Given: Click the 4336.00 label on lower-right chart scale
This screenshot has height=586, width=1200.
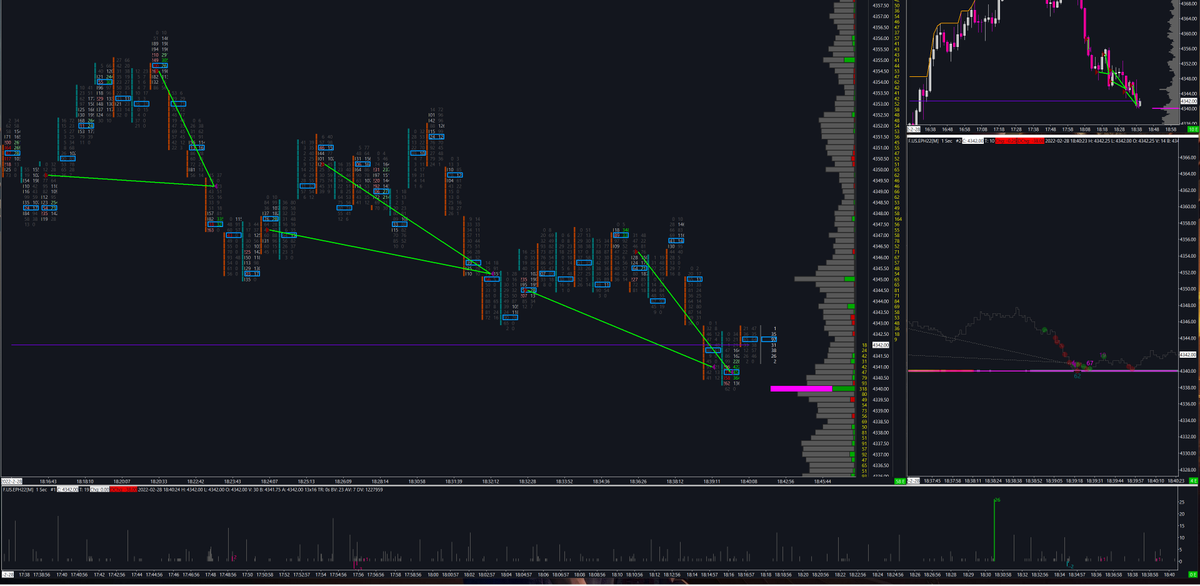Looking at the screenshot, I should coord(1188,404).
